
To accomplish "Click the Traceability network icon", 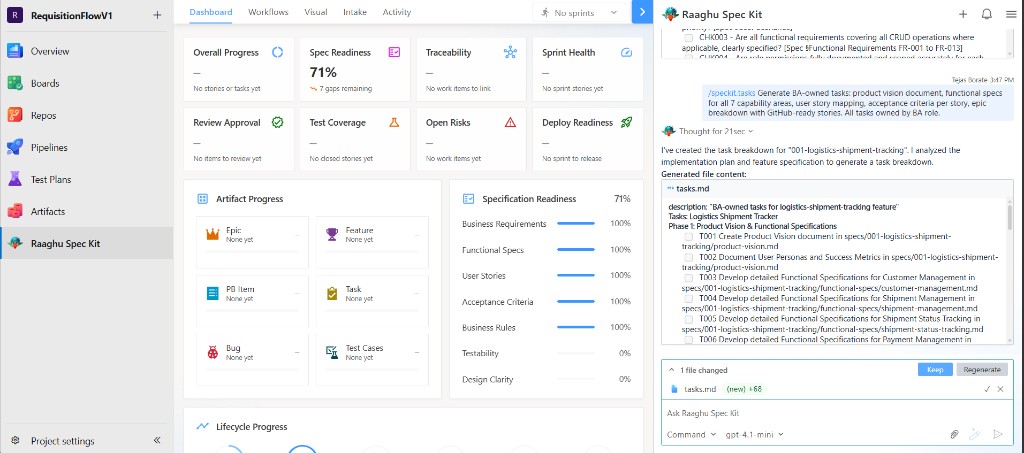I will click(x=510, y=52).
